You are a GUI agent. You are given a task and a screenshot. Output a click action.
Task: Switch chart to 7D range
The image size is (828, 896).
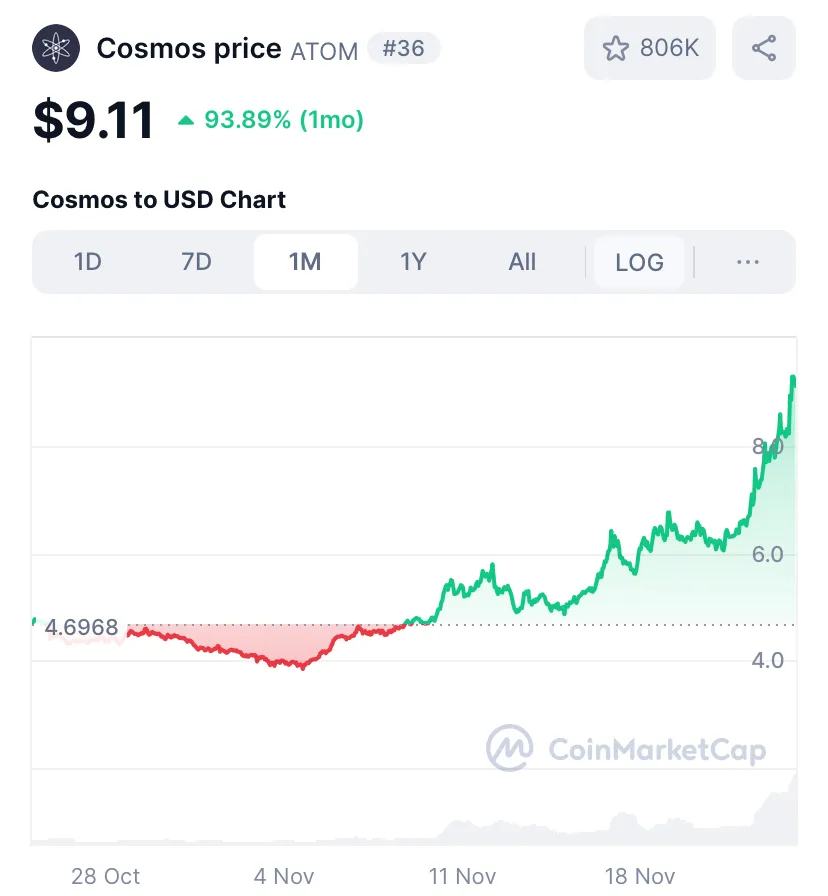(196, 262)
